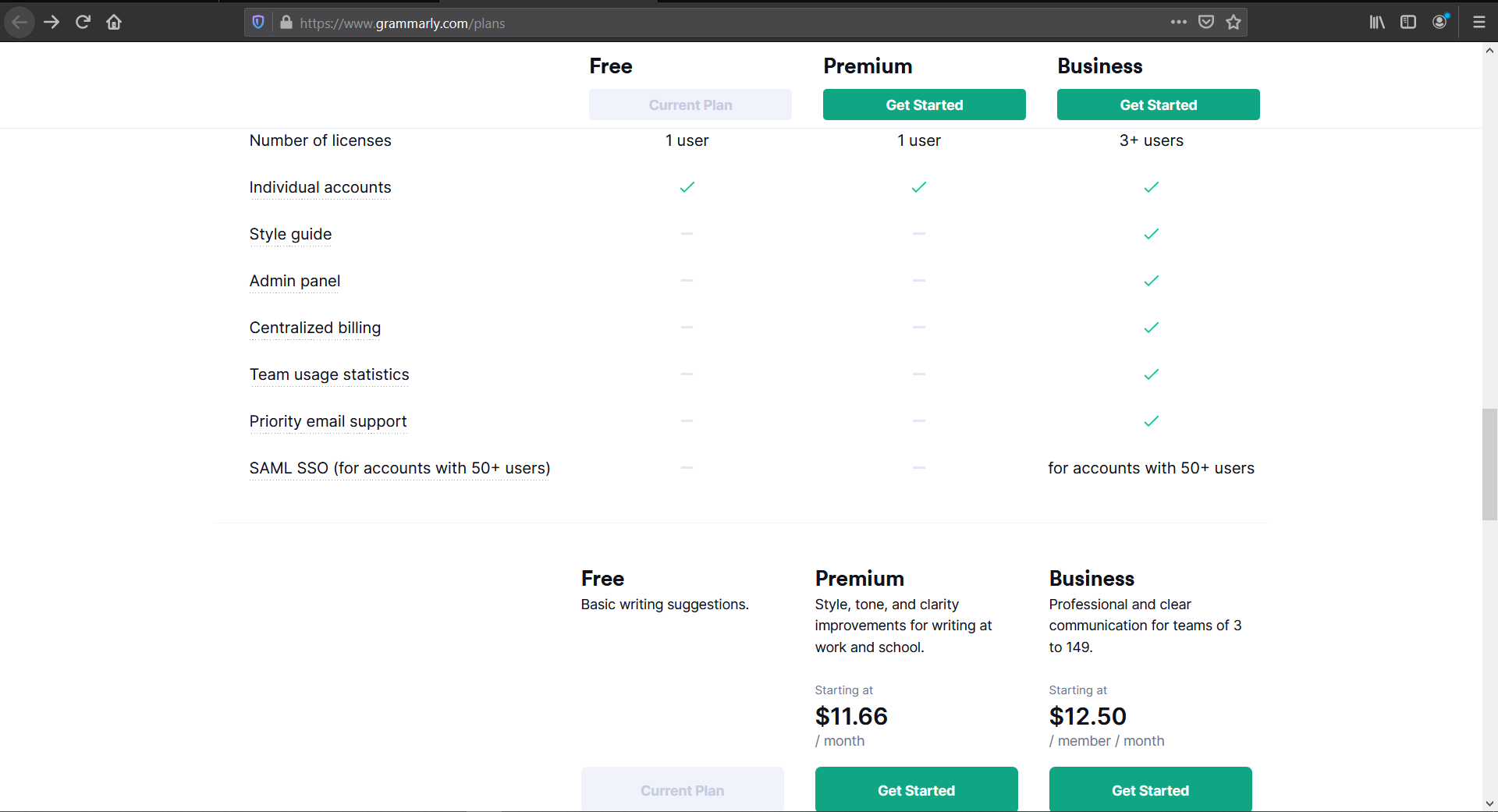The width and height of the screenshot is (1498, 812).
Task: Click the Admin panel feature label
Action: 295,281
